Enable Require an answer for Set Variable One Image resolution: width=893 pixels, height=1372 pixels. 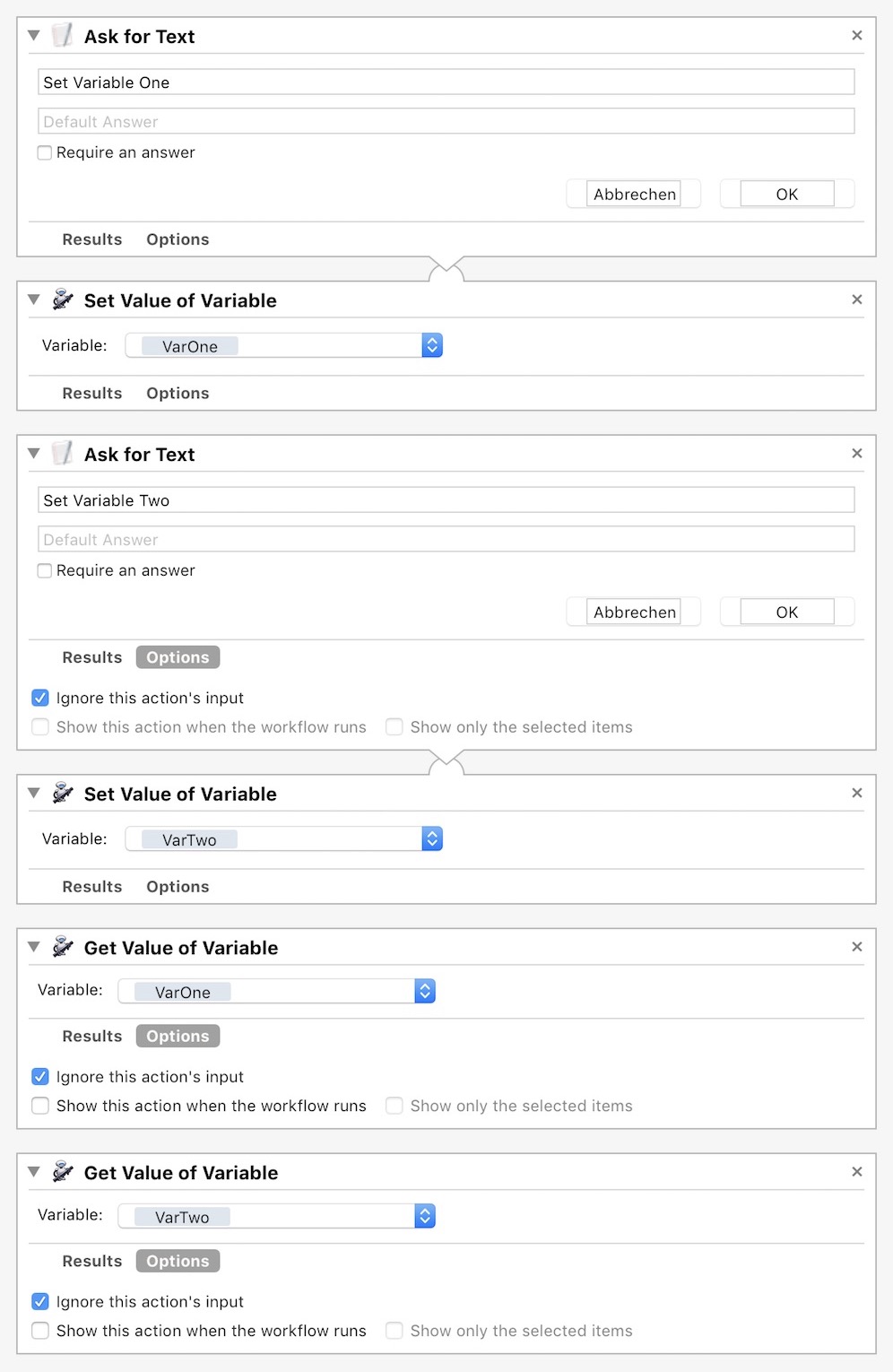tap(45, 153)
